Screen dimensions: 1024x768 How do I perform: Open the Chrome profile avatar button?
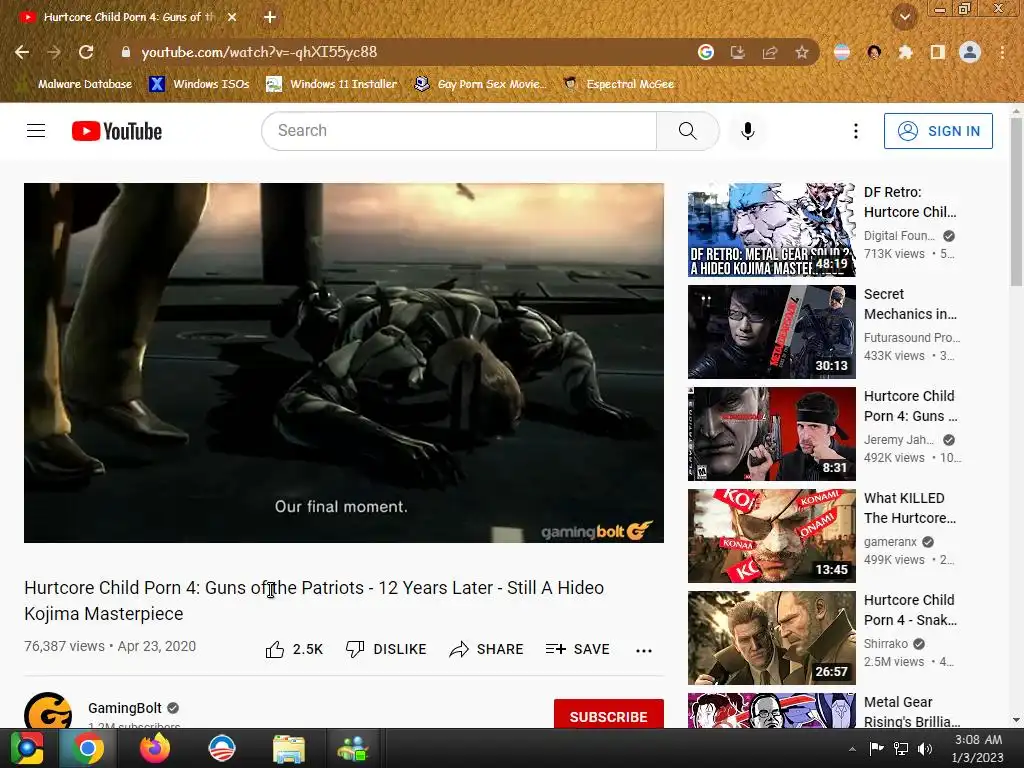(x=970, y=52)
